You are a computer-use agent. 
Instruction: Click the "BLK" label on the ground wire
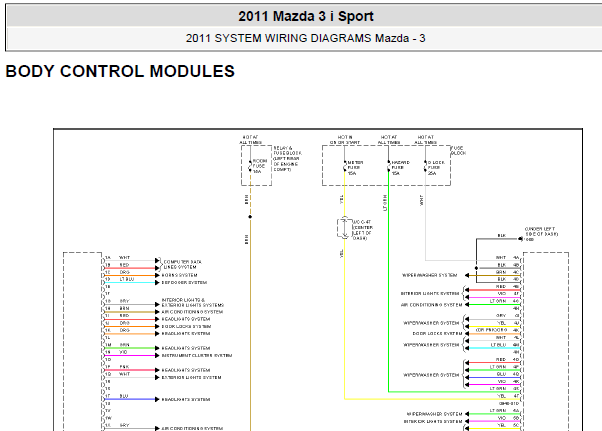pyautogui.click(x=501, y=236)
